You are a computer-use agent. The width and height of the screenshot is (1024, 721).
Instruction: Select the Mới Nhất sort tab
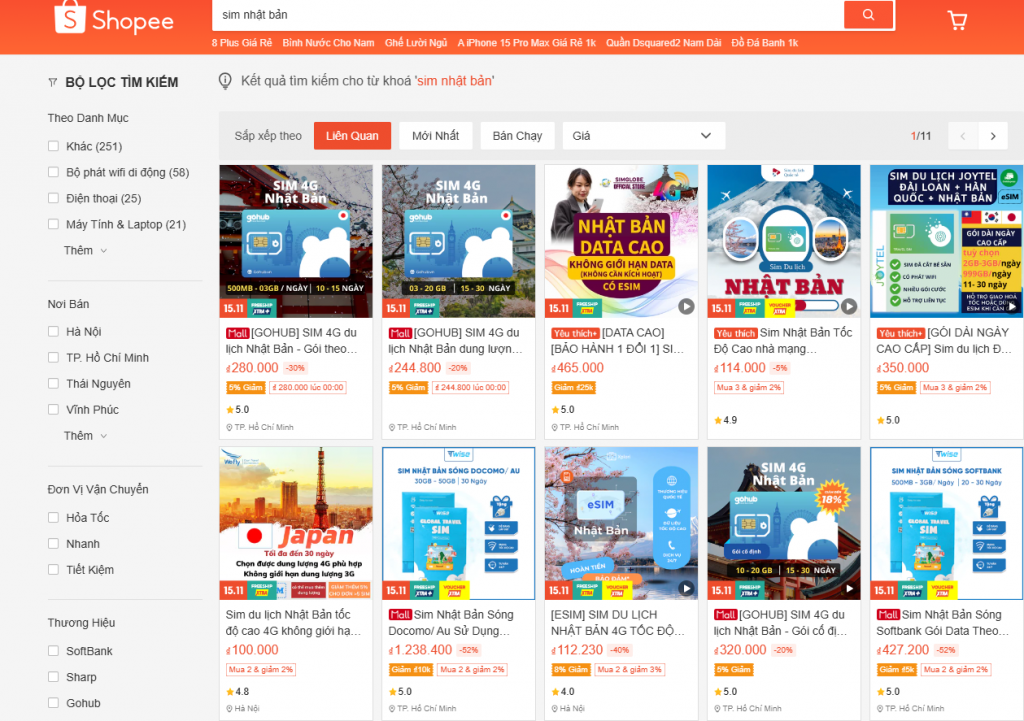click(436, 136)
